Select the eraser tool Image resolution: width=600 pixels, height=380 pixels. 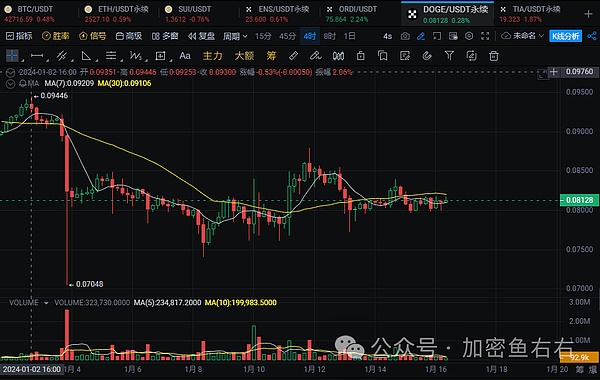coord(316,56)
